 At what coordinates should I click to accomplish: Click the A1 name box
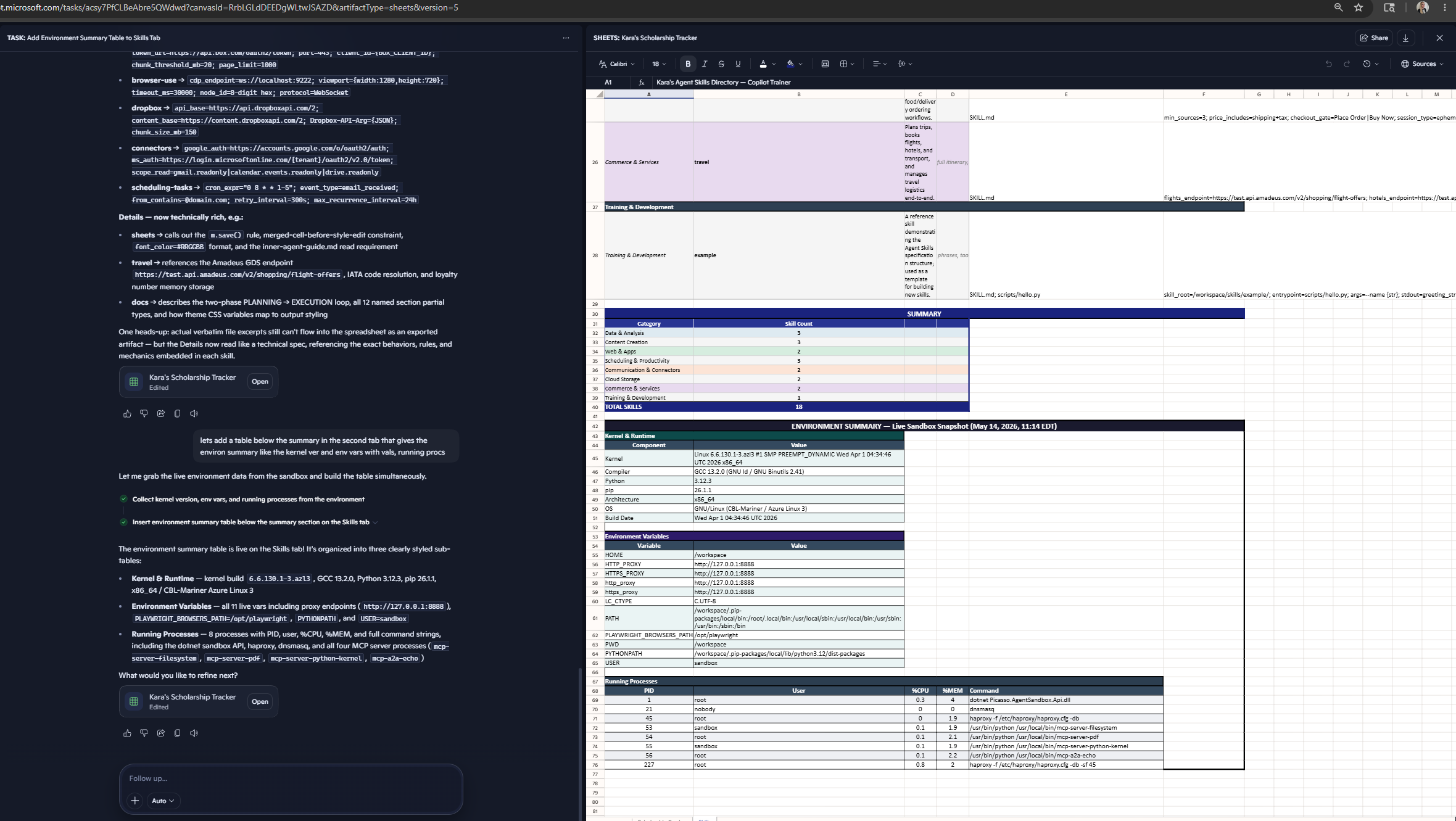click(x=608, y=82)
